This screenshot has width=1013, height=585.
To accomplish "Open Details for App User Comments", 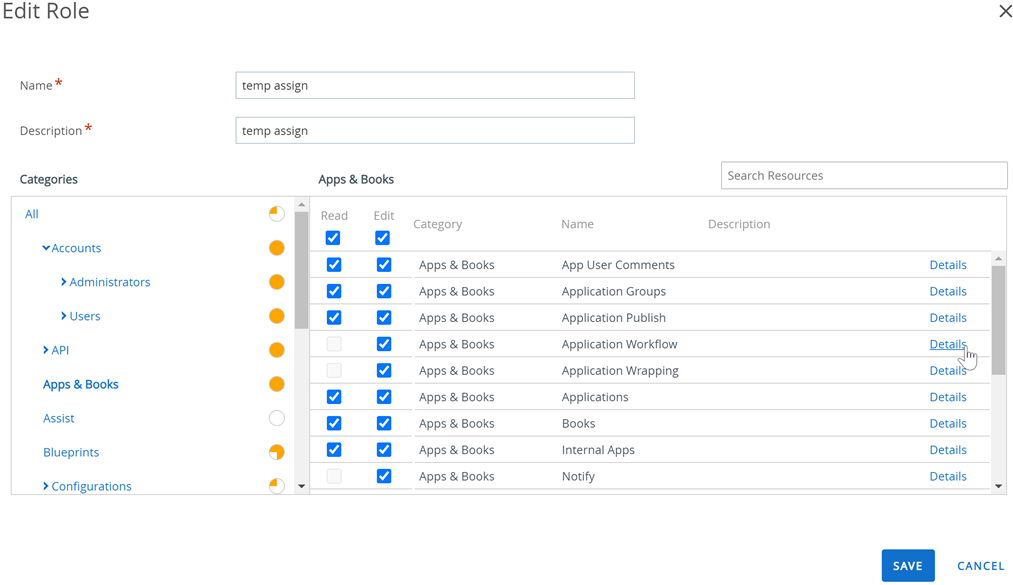I will click(x=948, y=265).
